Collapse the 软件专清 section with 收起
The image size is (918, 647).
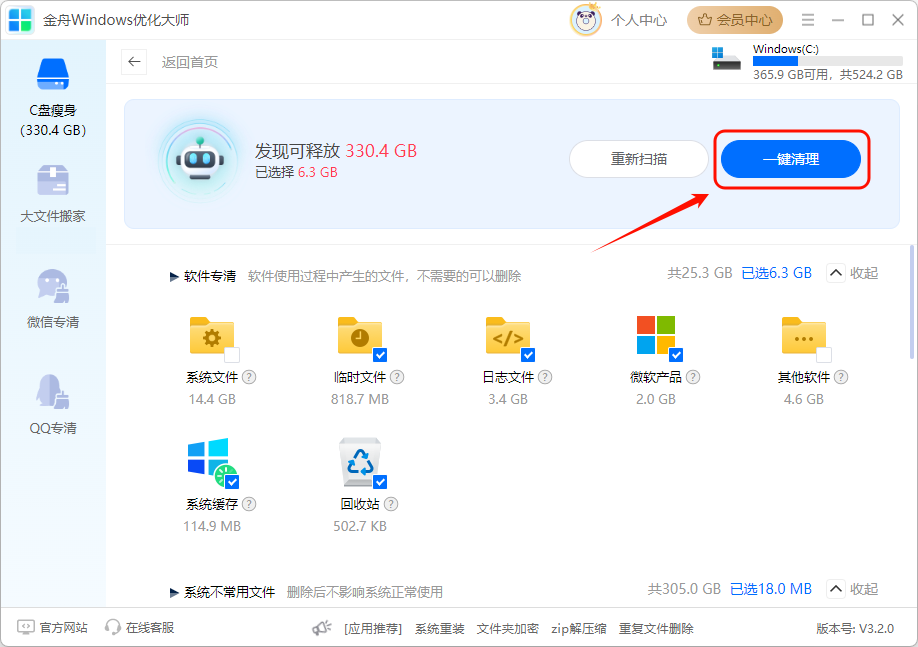point(853,273)
